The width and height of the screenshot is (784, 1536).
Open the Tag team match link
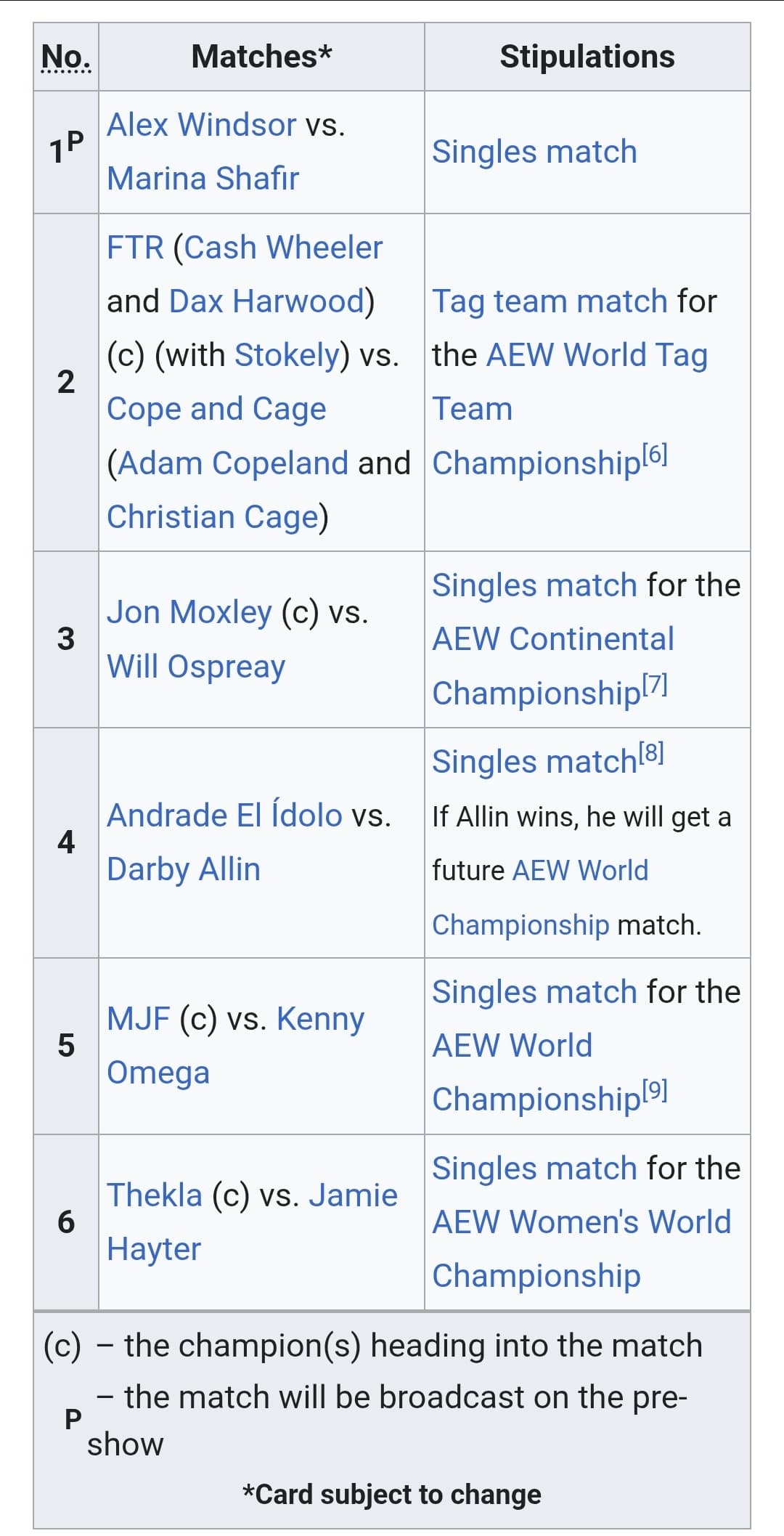click(550, 301)
